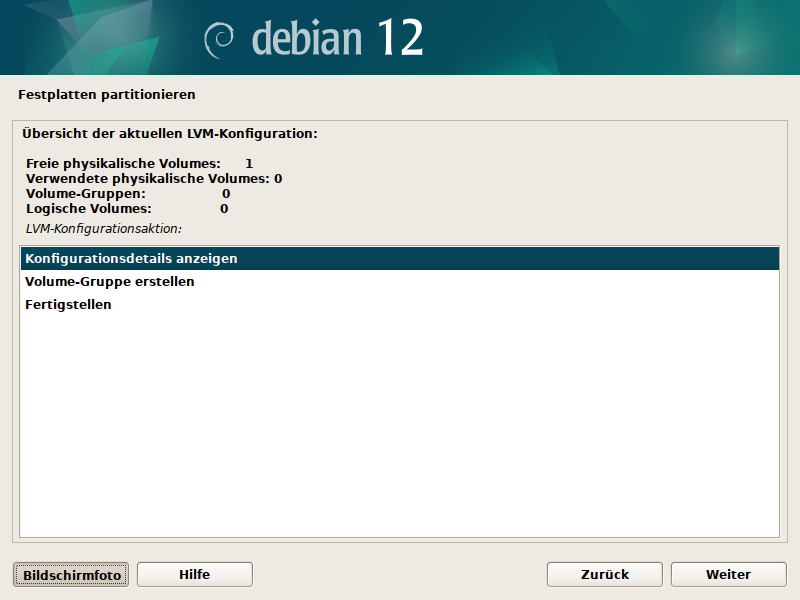The height and width of the screenshot is (600, 800).
Task: Click the "Logische Volumes" status label
Action: point(89,208)
